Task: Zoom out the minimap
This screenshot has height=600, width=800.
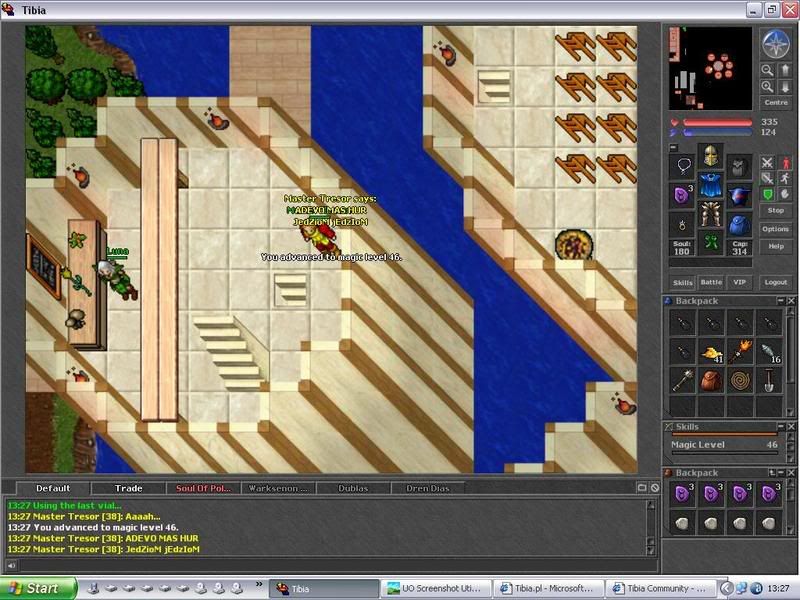Action: tap(767, 70)
